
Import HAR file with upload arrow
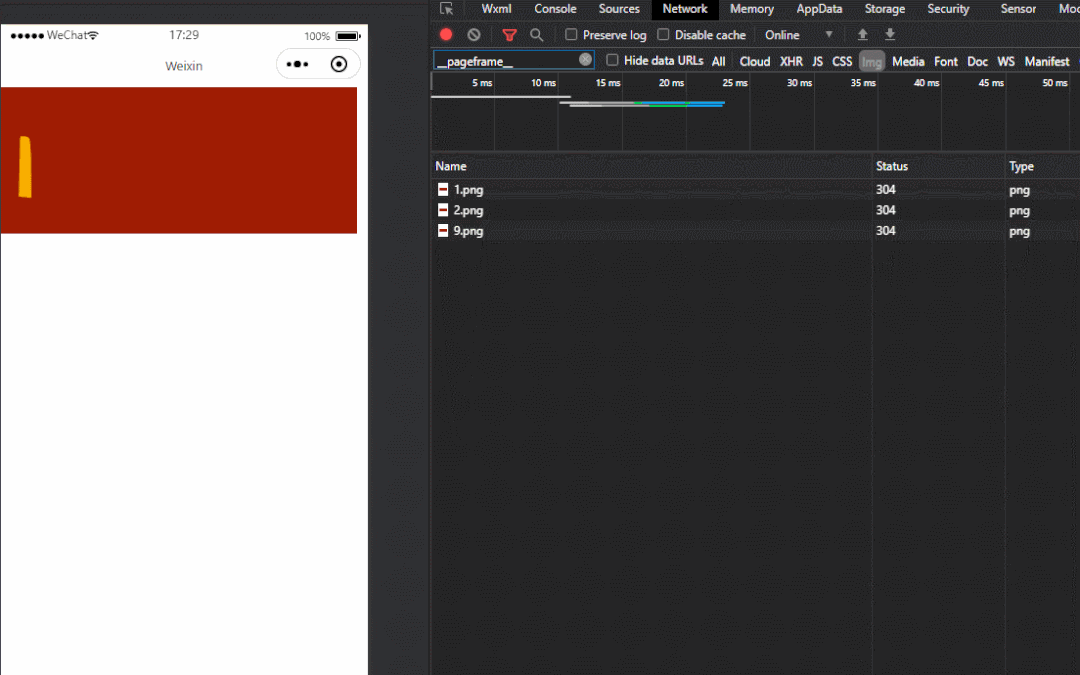(862, 34)
